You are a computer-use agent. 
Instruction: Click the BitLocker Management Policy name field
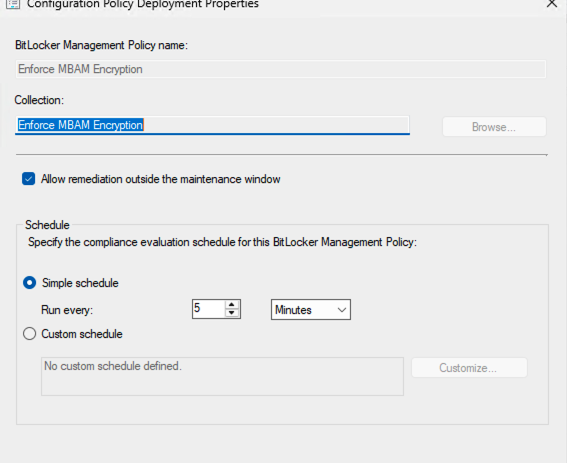click(281, 69)
